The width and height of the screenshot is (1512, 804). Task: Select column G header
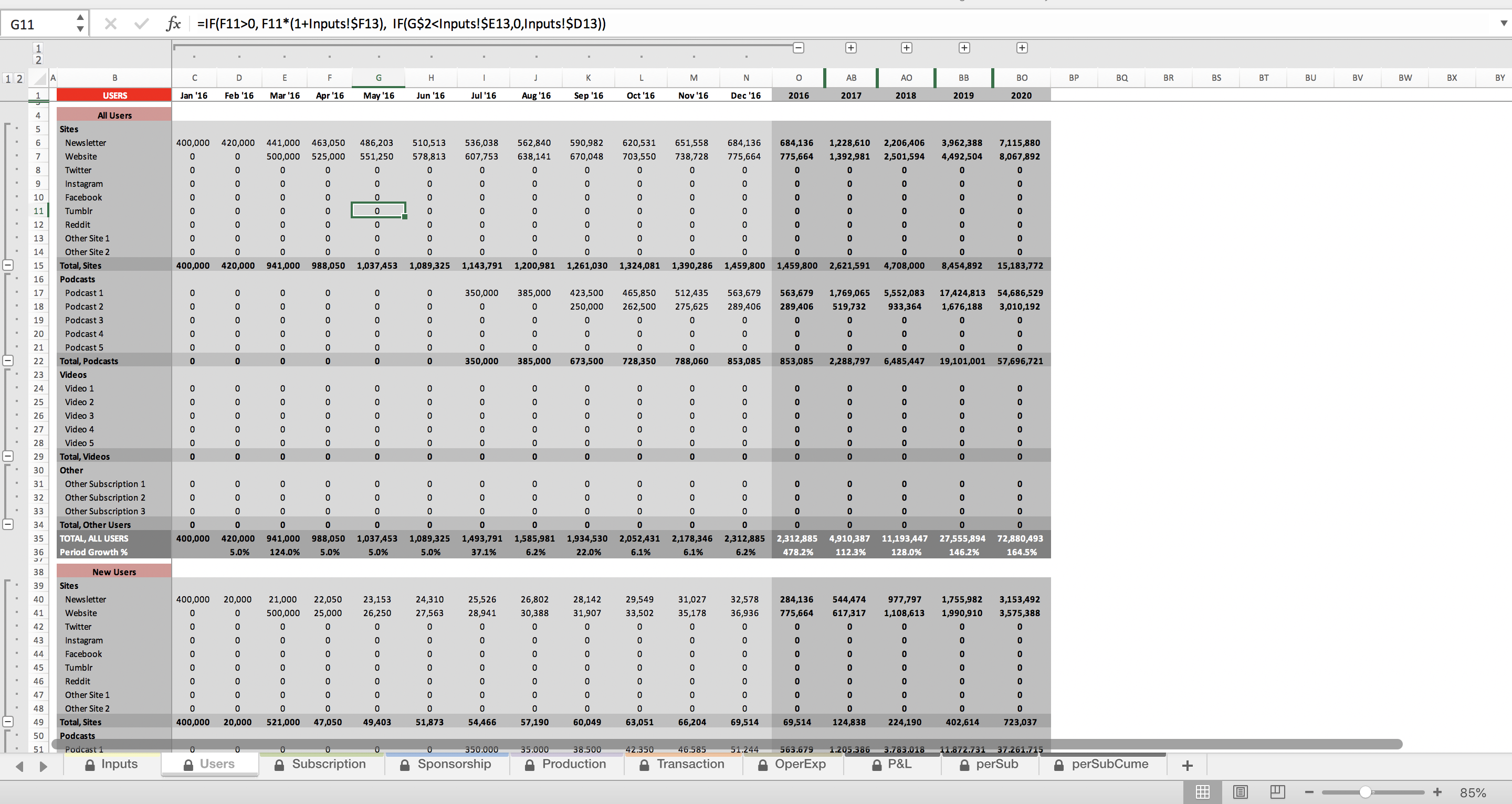[378, 78]
